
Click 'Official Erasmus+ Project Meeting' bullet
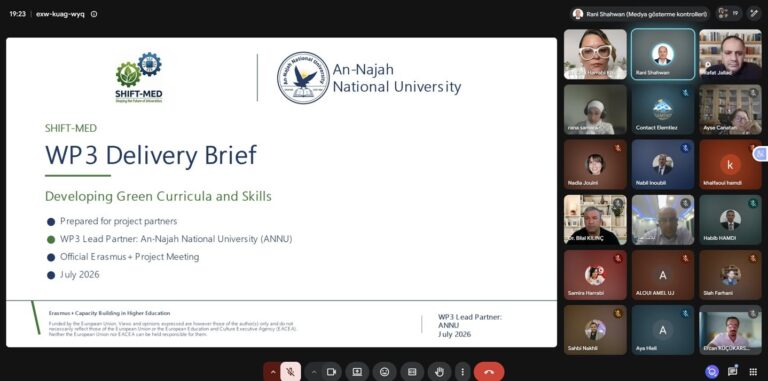tap(130, 257)
